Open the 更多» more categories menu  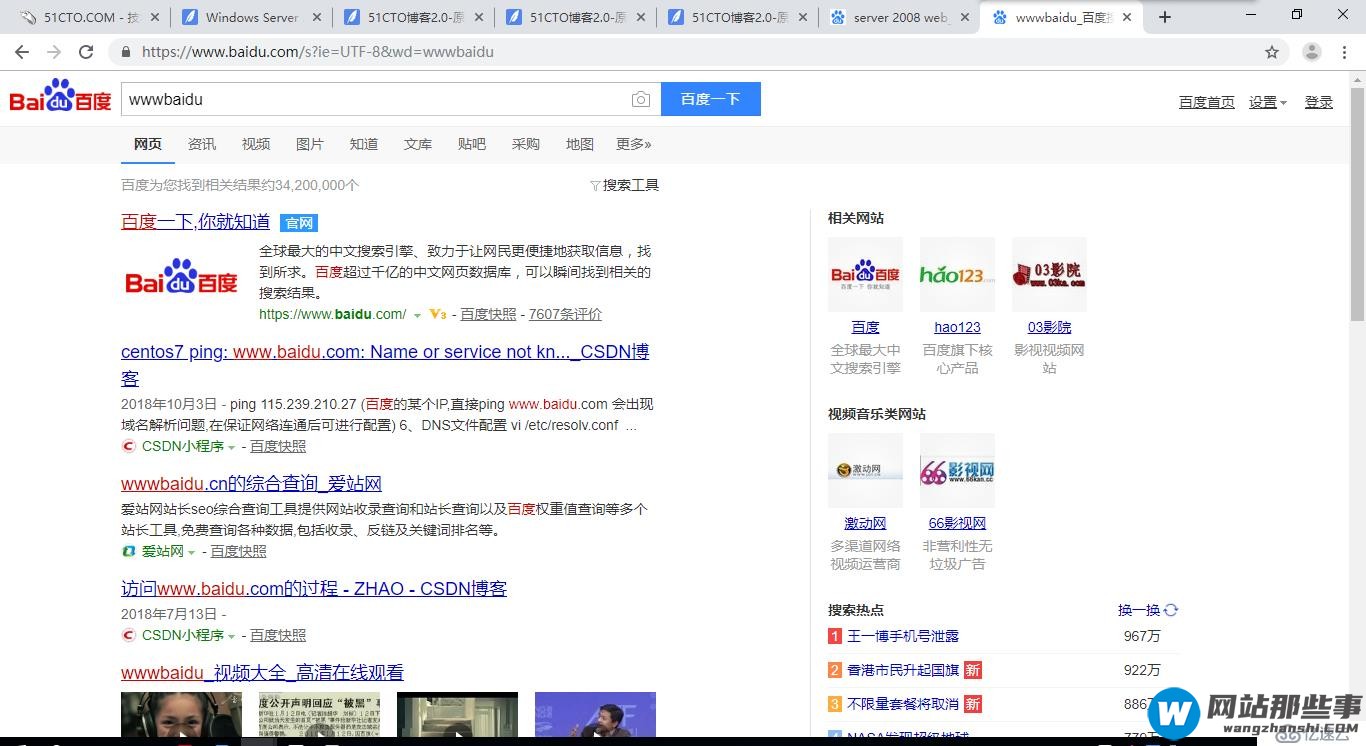[x=633, y=144]
